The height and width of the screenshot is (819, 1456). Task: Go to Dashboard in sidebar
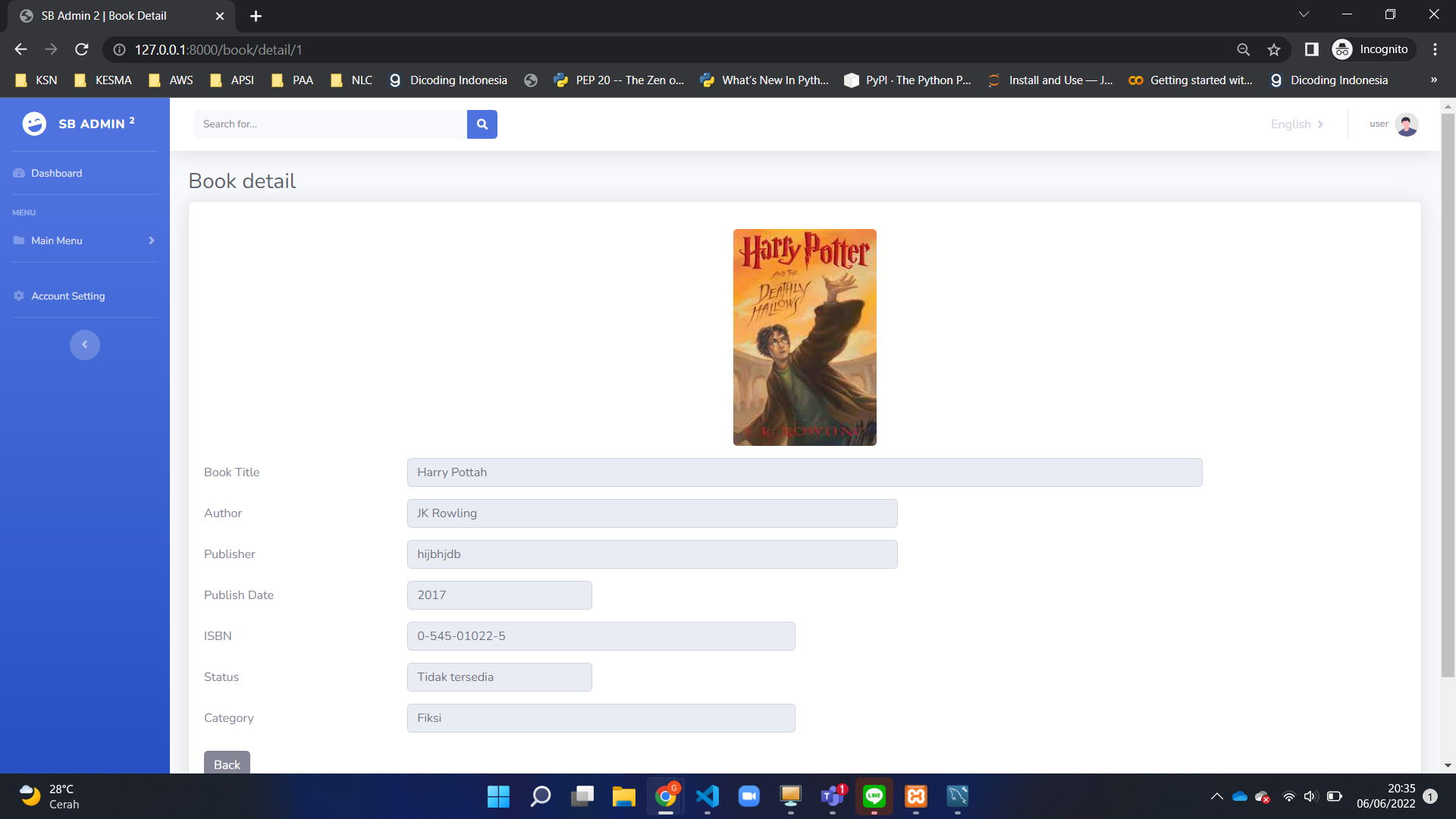[56, 173]
